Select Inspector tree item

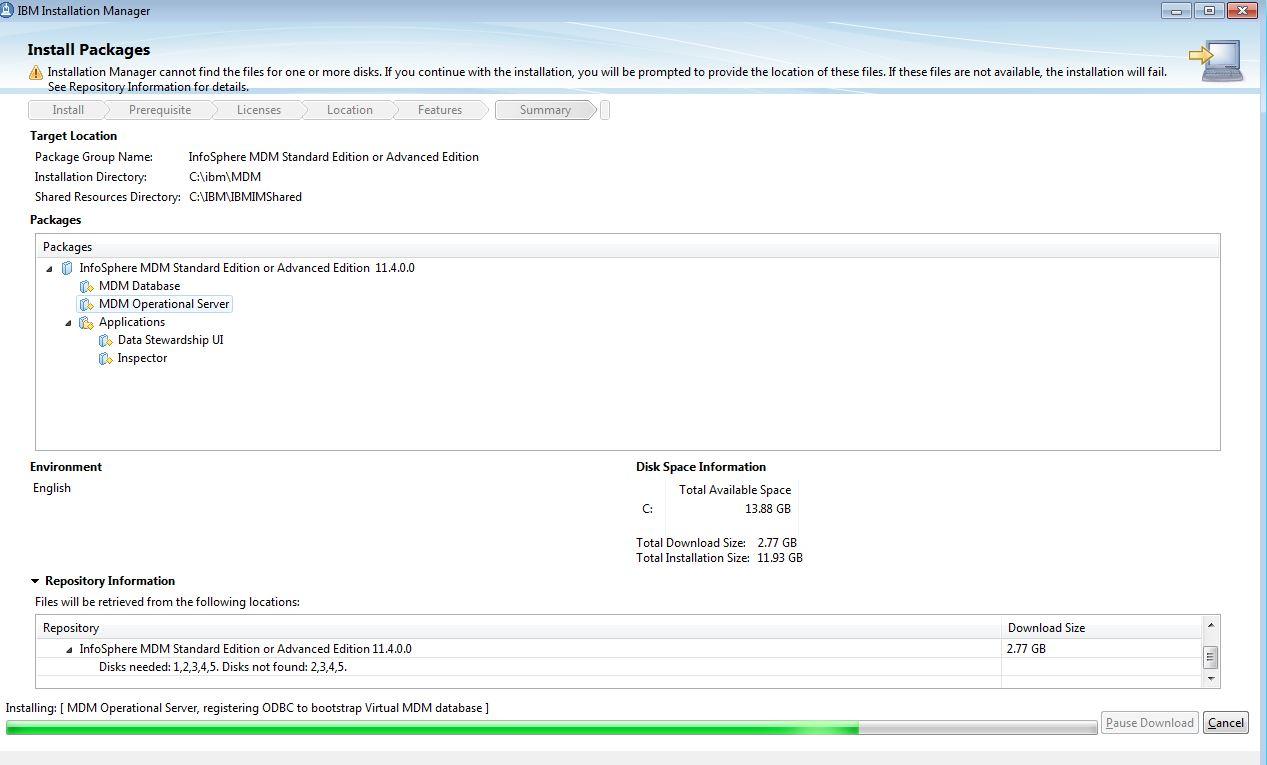click(142, 358)
